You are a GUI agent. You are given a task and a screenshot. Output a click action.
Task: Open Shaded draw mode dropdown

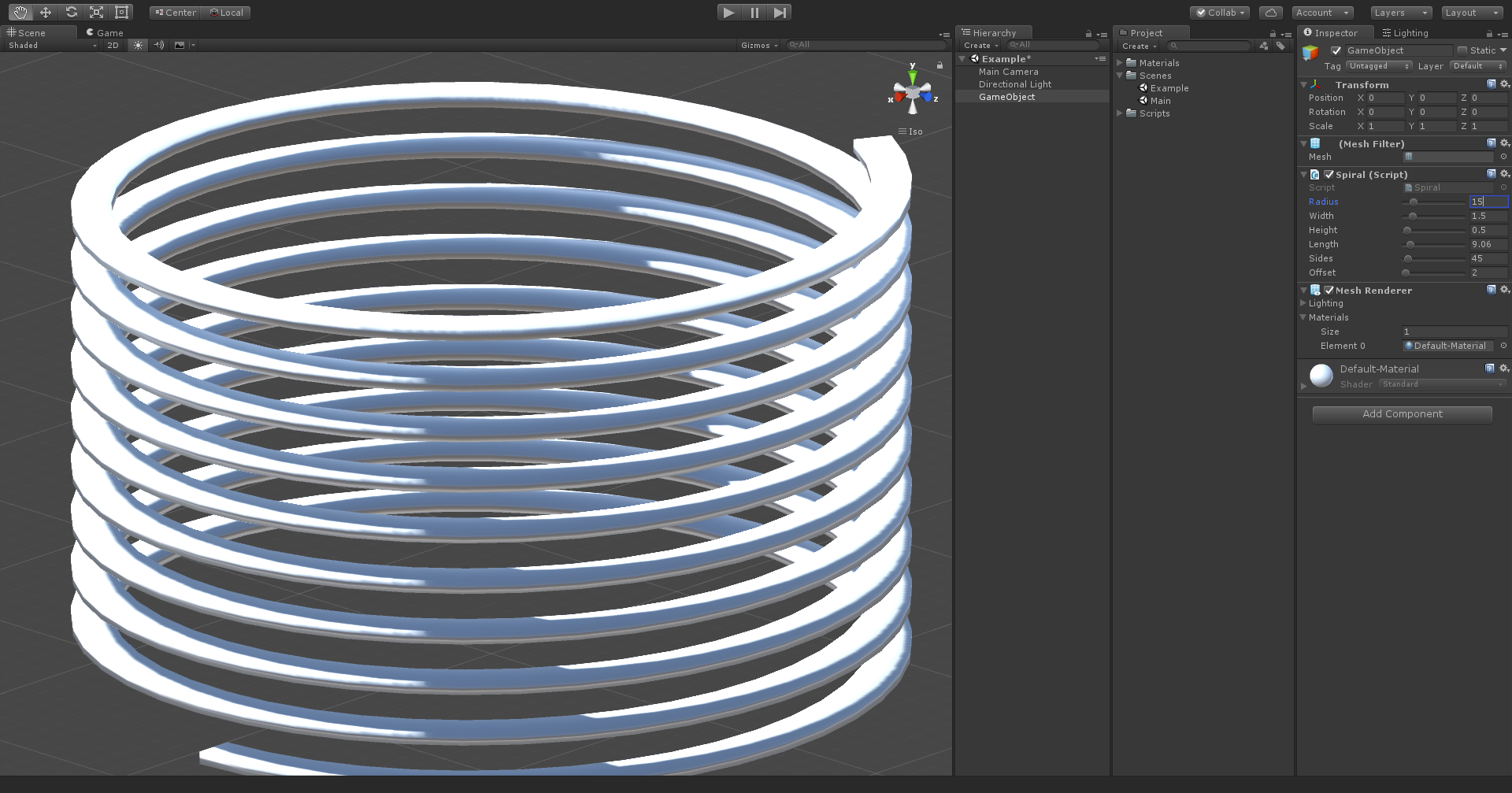click(52, 46)
